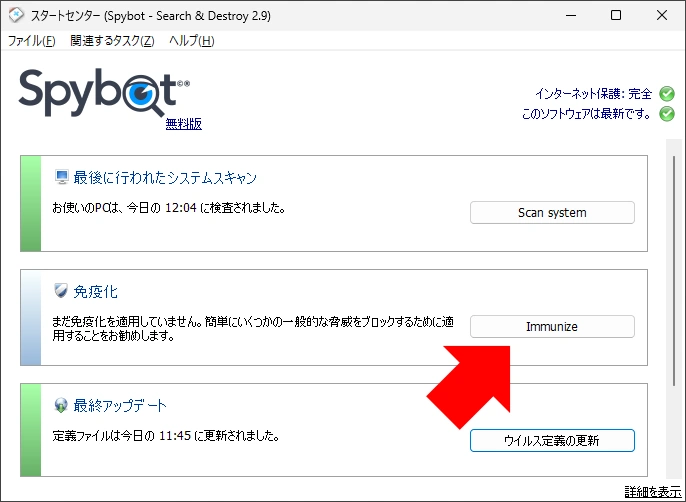Open the 関連するタスク(Z) menu
Screen dimensions: 686x502
point(112,41)
